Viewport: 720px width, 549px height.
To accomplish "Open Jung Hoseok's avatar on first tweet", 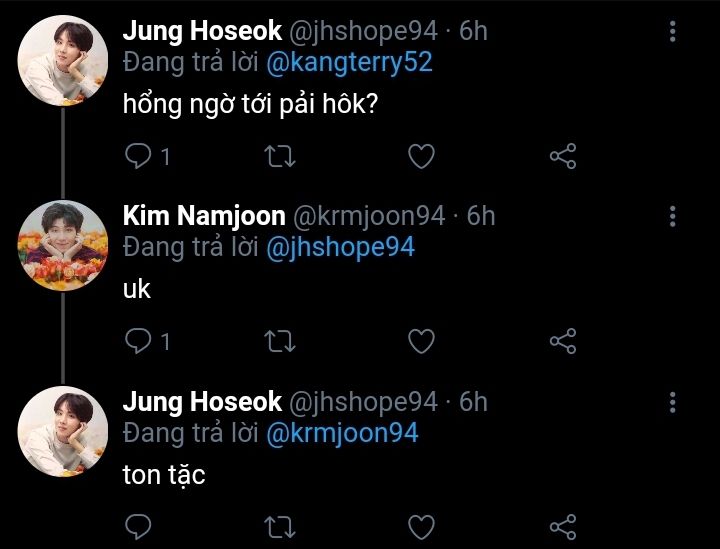I will (65, 61).
